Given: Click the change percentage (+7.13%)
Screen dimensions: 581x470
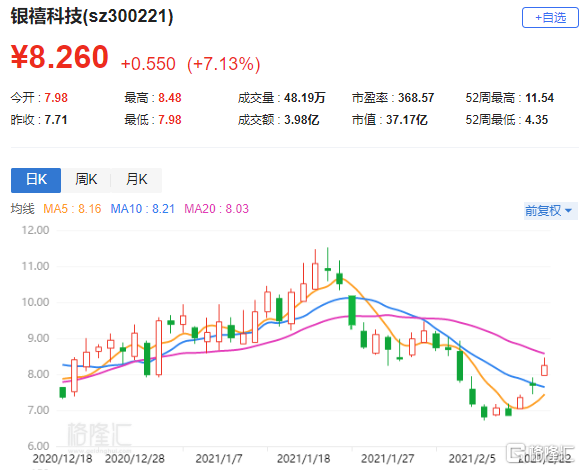Looking at the screenshot, I should point(223,64).
